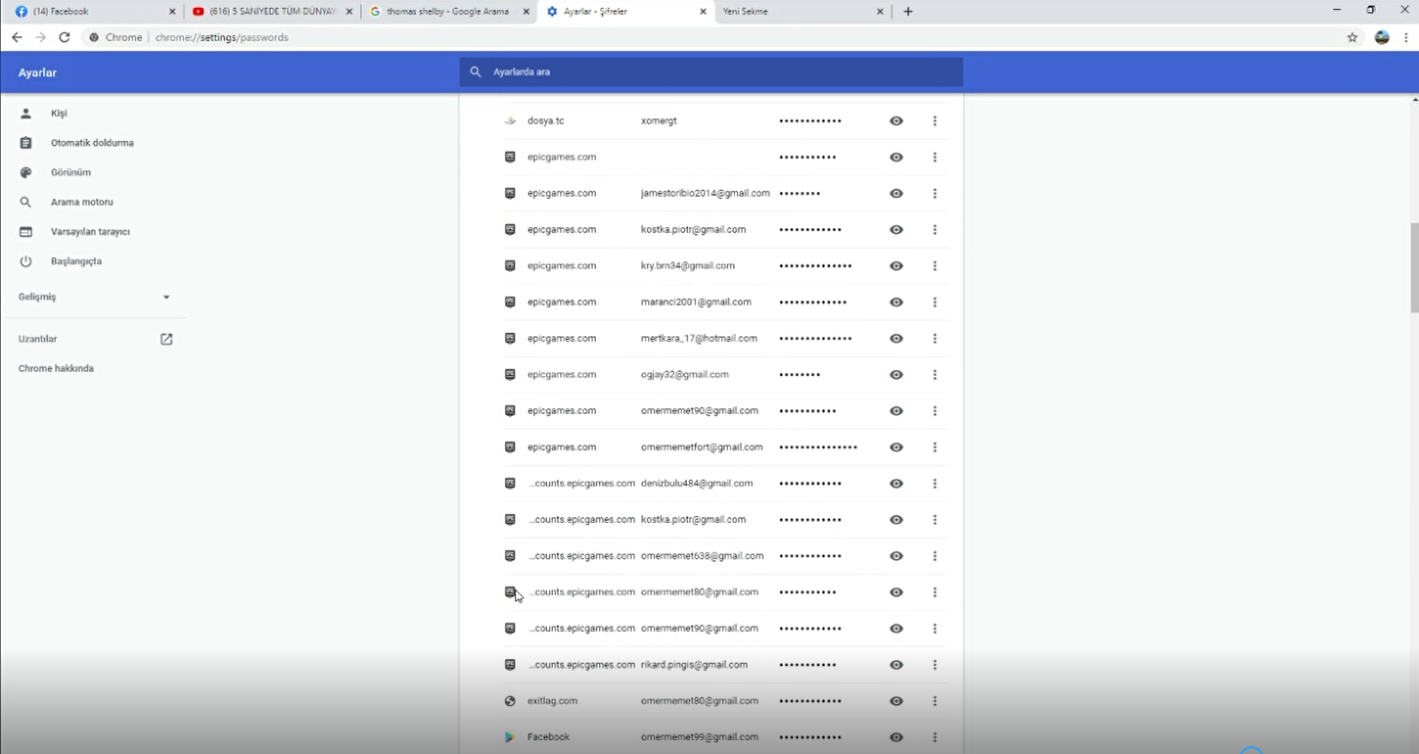Toggle password visibility for maranci2001@gmail.com
Image resolution: width=1419 pixels, height=754 pixels.
tap(896, 302)
